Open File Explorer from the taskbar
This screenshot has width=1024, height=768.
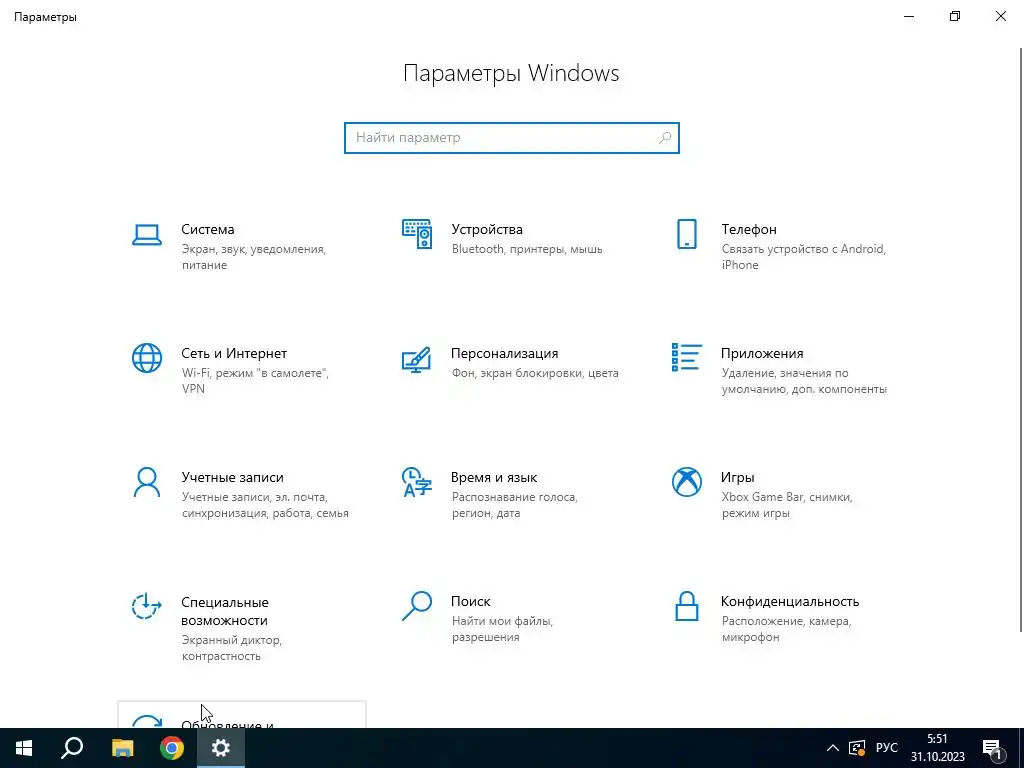pyautogui.click(x=122, y=748)
